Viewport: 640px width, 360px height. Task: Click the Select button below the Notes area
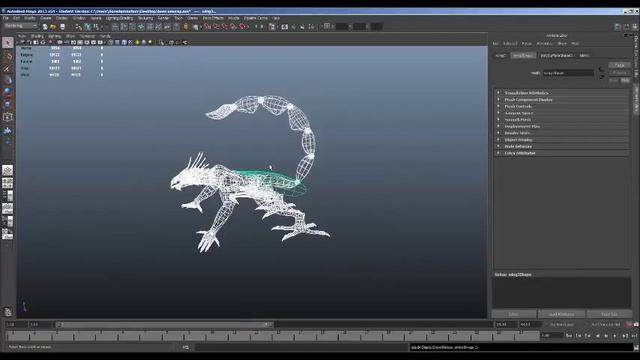(514, 314)
